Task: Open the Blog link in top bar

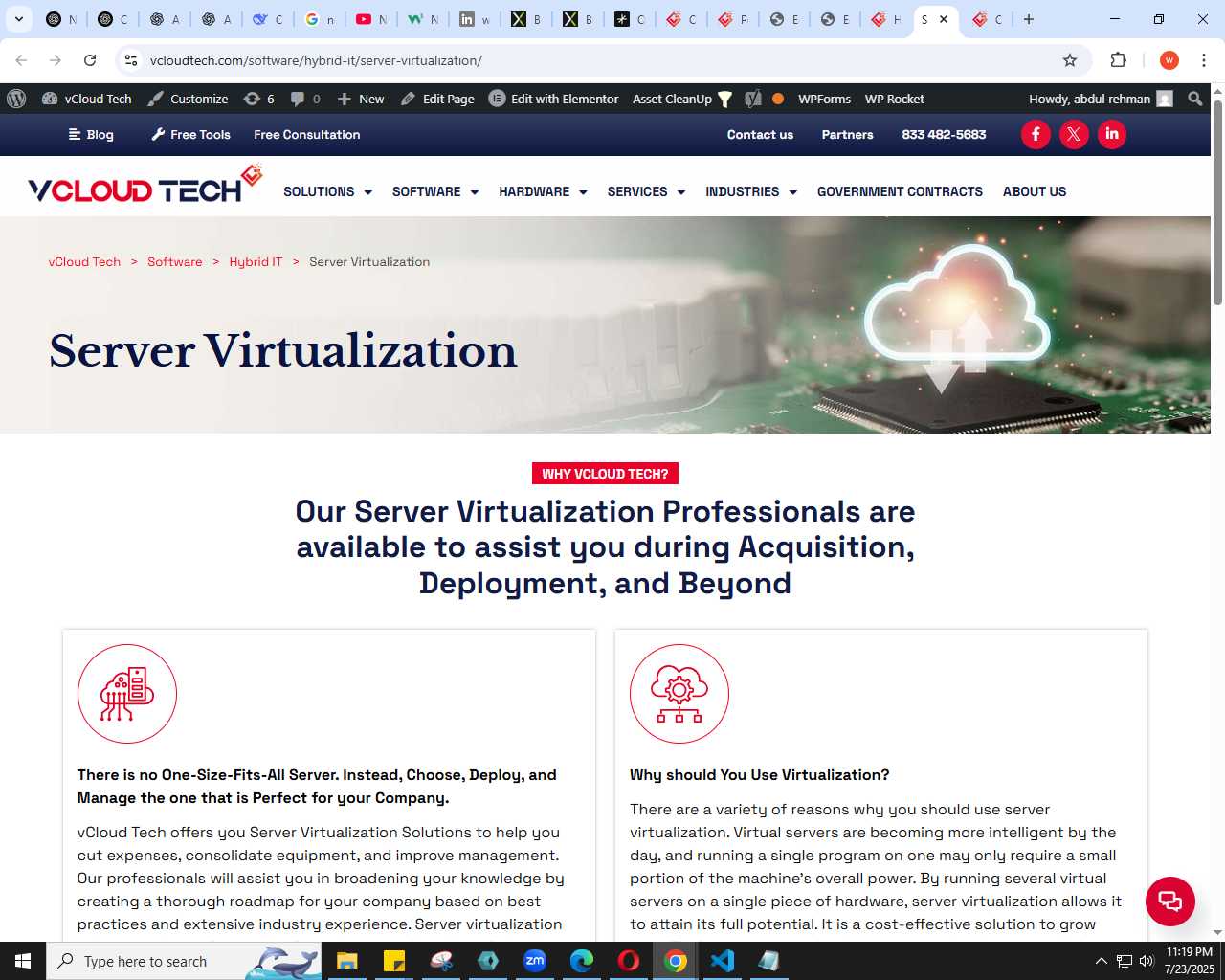Action: pos(91,135)
